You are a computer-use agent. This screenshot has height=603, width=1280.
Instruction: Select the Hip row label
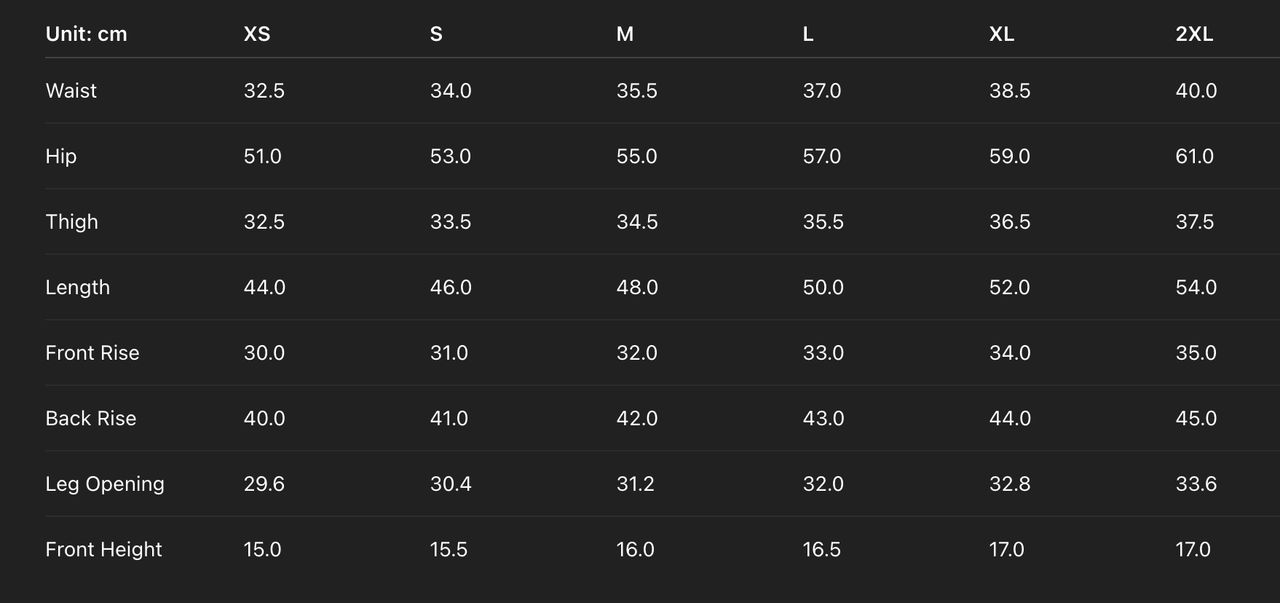(x=61, y=157)
